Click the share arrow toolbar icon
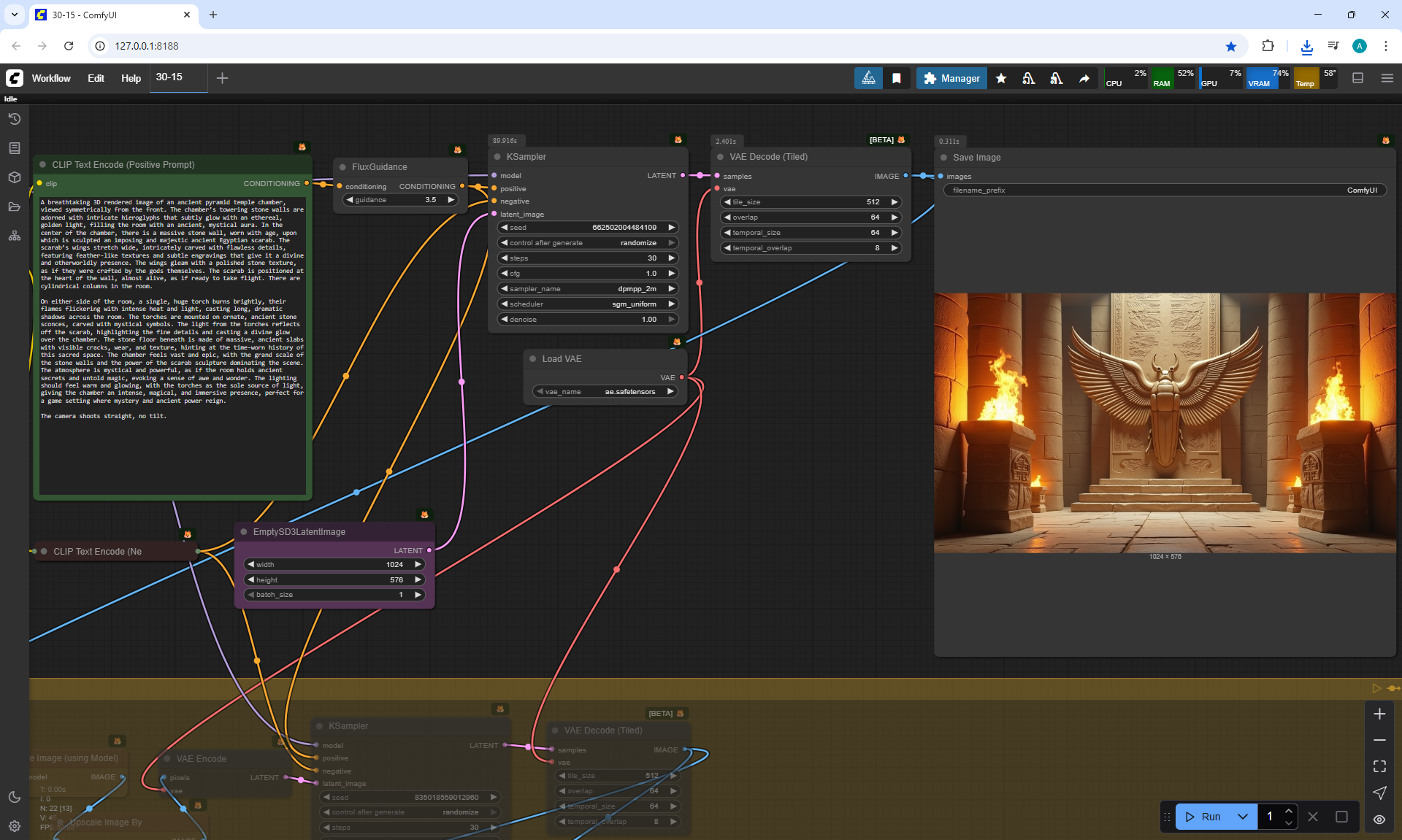Image resolution: width=1402 pixels, height=840 pixels. coord(1084,78)
